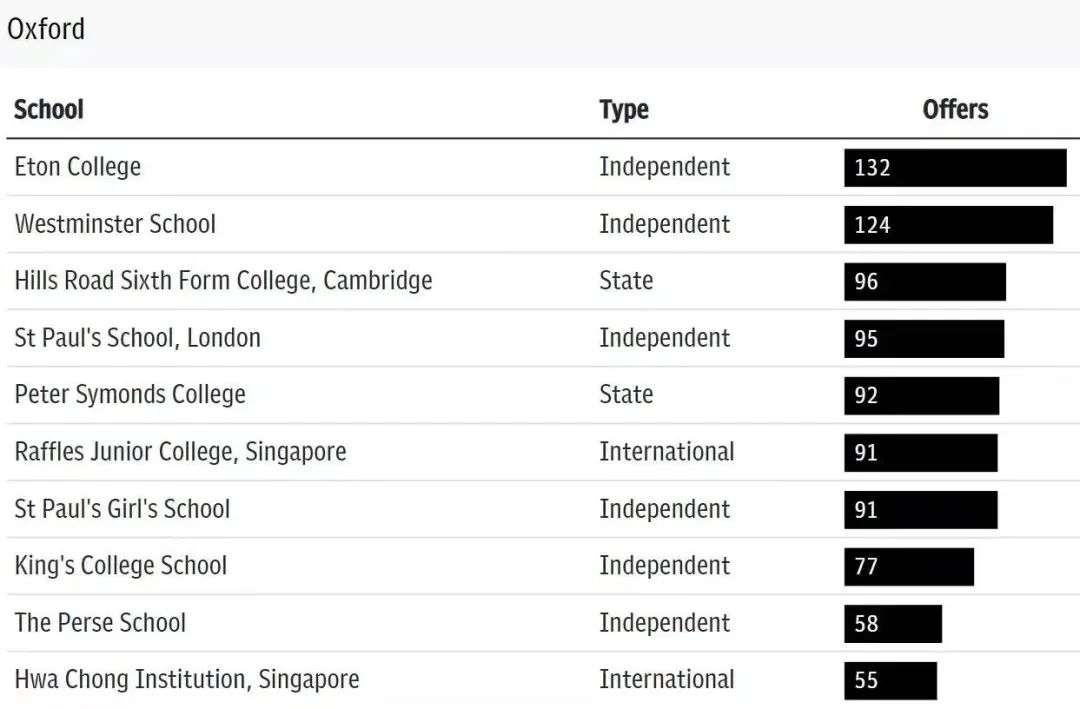The width and height of the screenshot is (1080, 709).
Task: Click the bar showing 77 offers
Action: point(909,567)
